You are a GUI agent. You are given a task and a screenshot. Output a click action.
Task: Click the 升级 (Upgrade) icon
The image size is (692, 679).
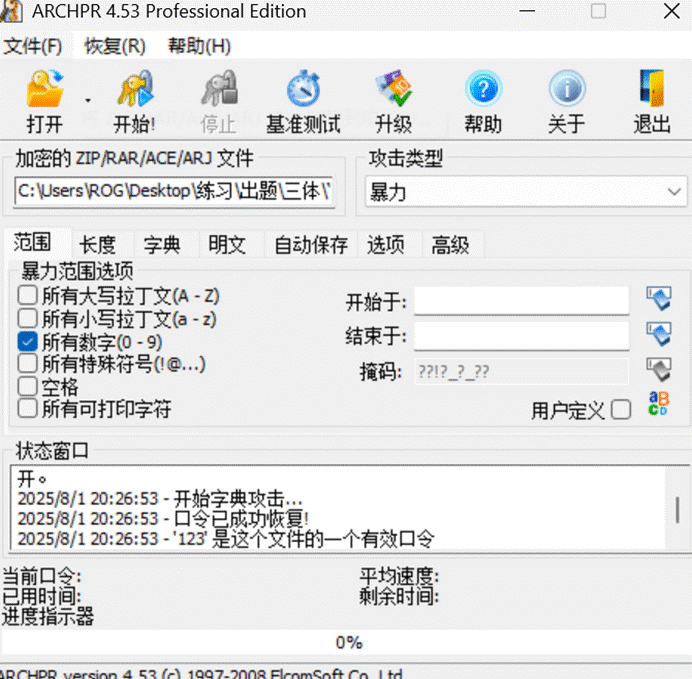393,88
